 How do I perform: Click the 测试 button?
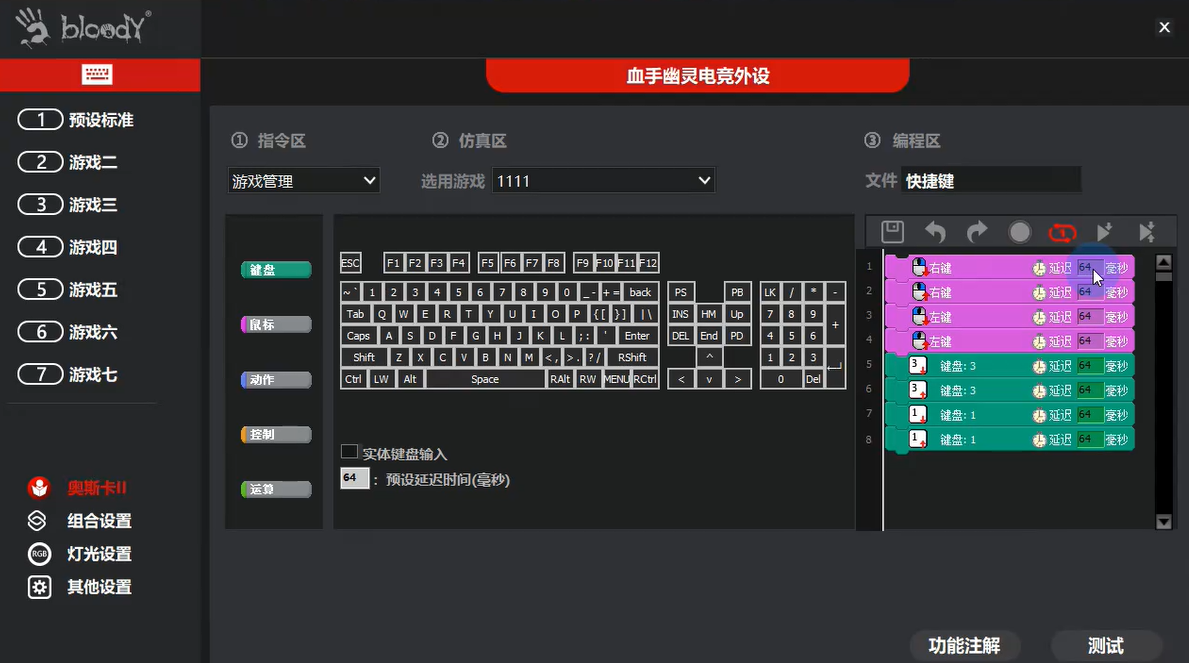(x=1106, y=646)
